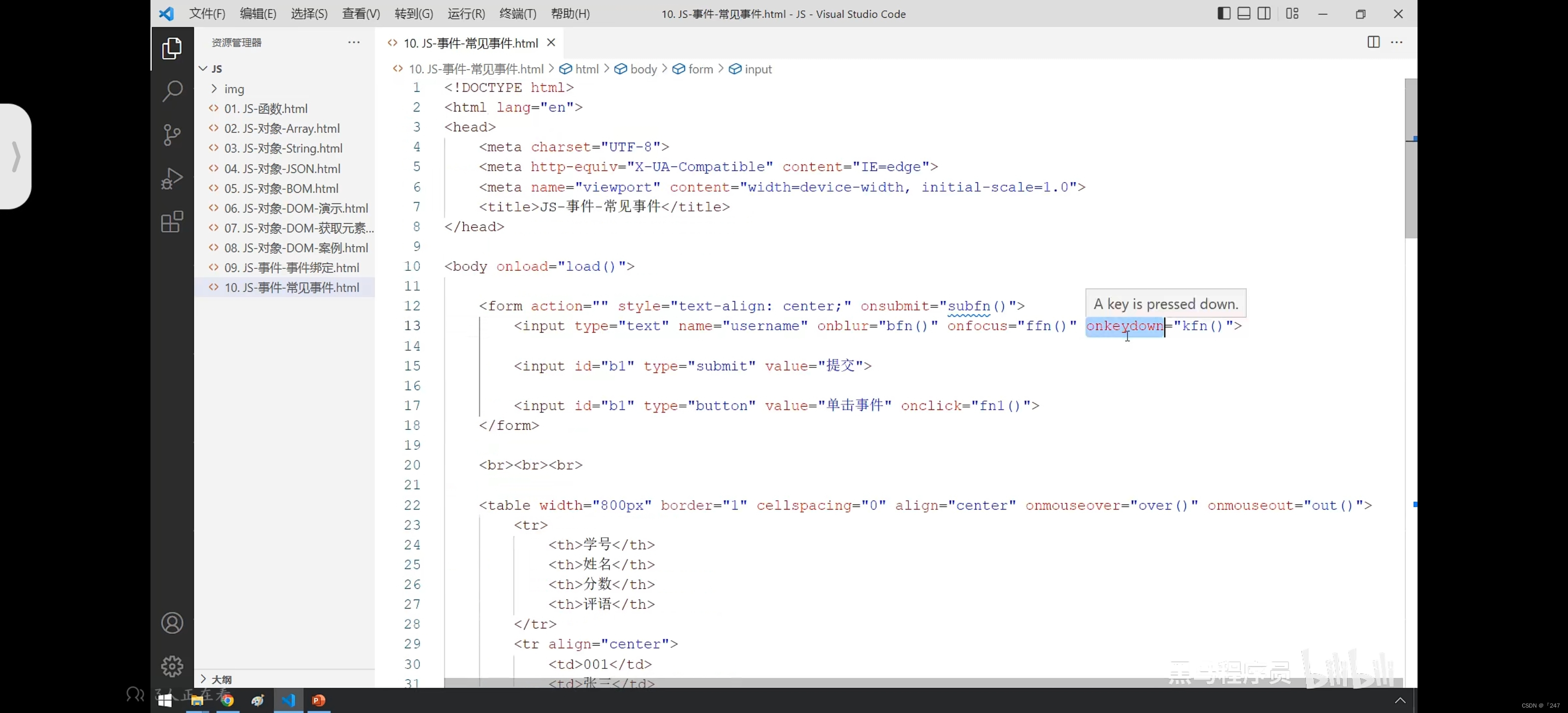The height and width of the screenshot is (713, 1568).
Task: Select the 10. JS-事件-常见事件.html editor tab
Action: point(470,43)
